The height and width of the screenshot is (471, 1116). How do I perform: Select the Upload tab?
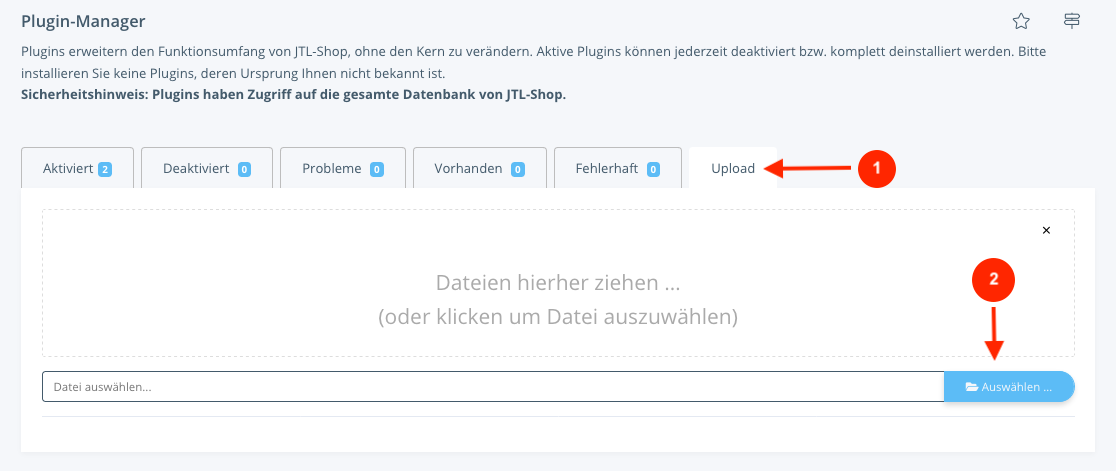[733, 169]
